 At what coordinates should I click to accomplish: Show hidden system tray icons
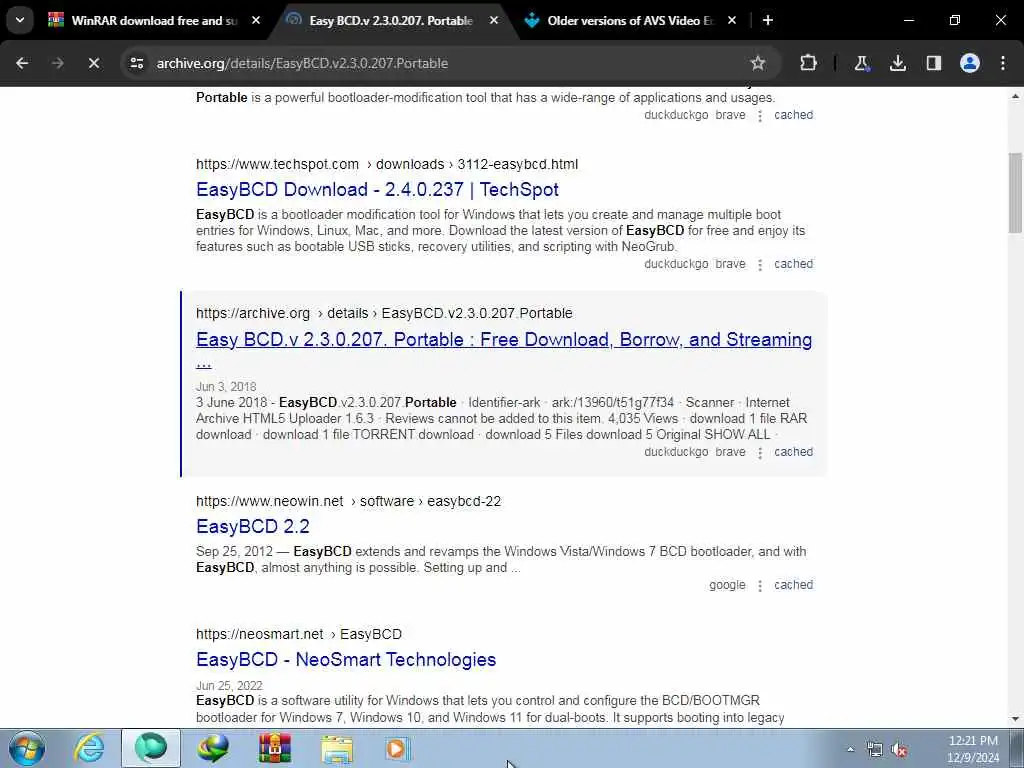point(850,749)
